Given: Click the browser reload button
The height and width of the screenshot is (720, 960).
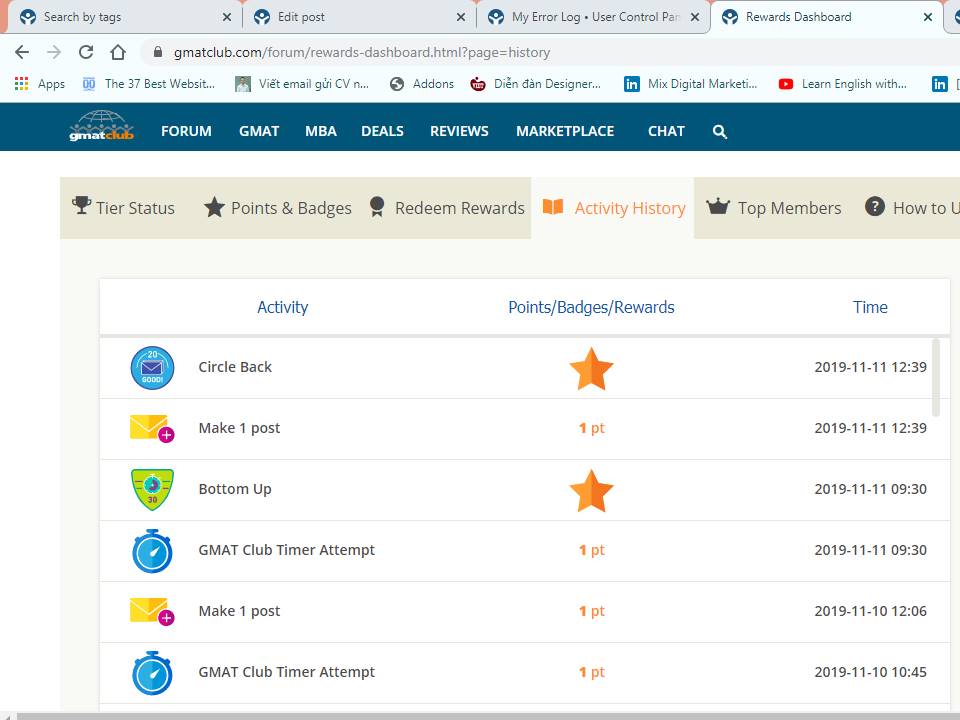Looking at the screenshot, I should click(86, 52).
